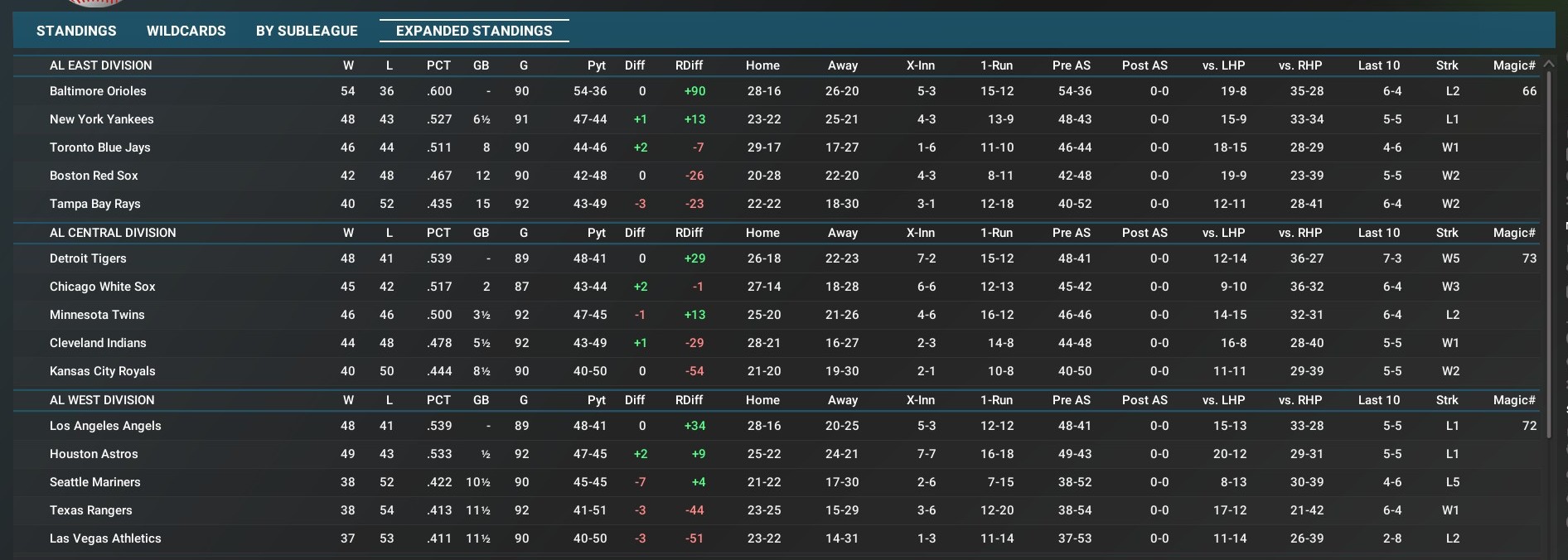Sort AL East by the PCT column
The image size is (1568, 560).
tap(438, 65)
